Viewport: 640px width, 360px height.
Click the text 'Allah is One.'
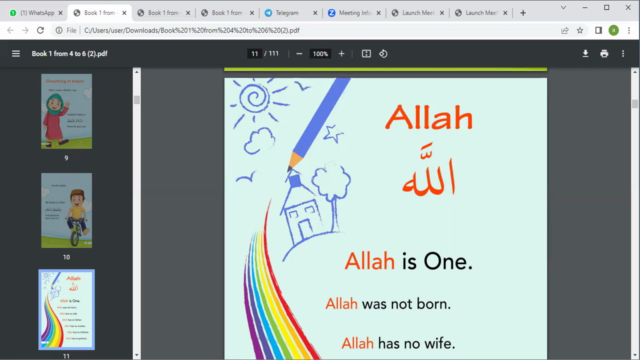pos(409,261)
